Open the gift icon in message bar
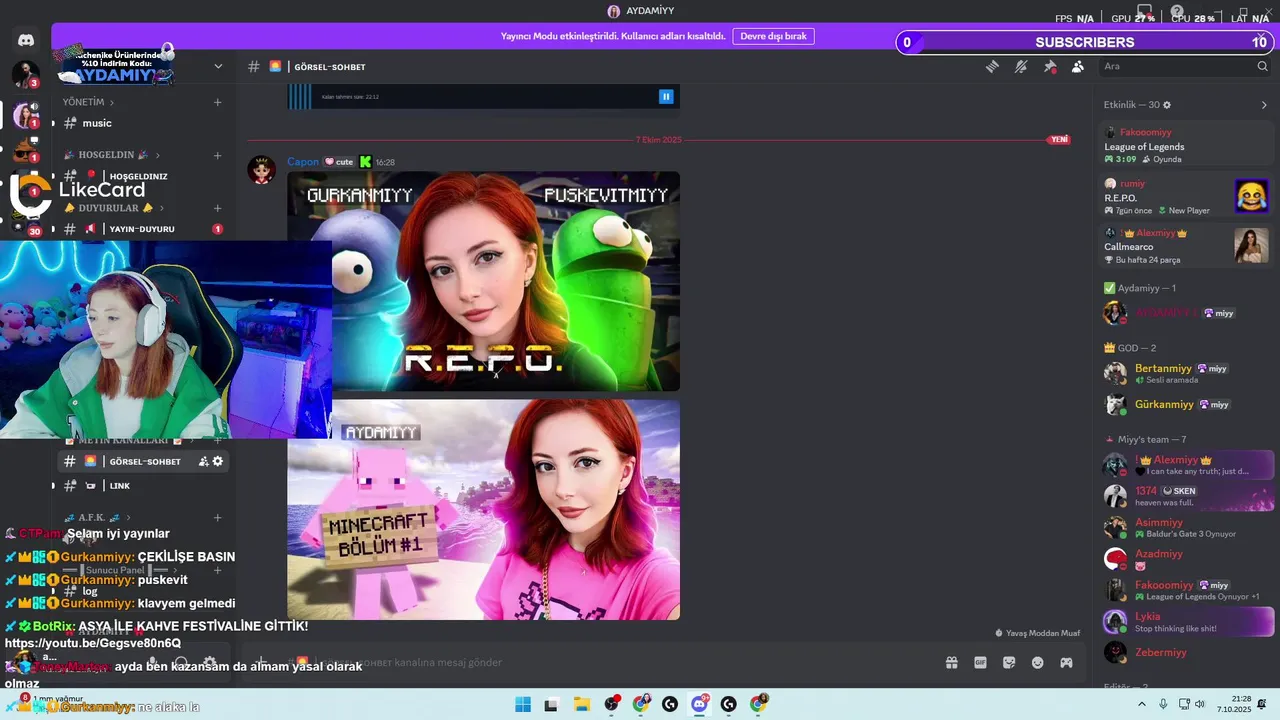Image resolution: width=1280 pixels, height=720 pixels. pos(951,662)
